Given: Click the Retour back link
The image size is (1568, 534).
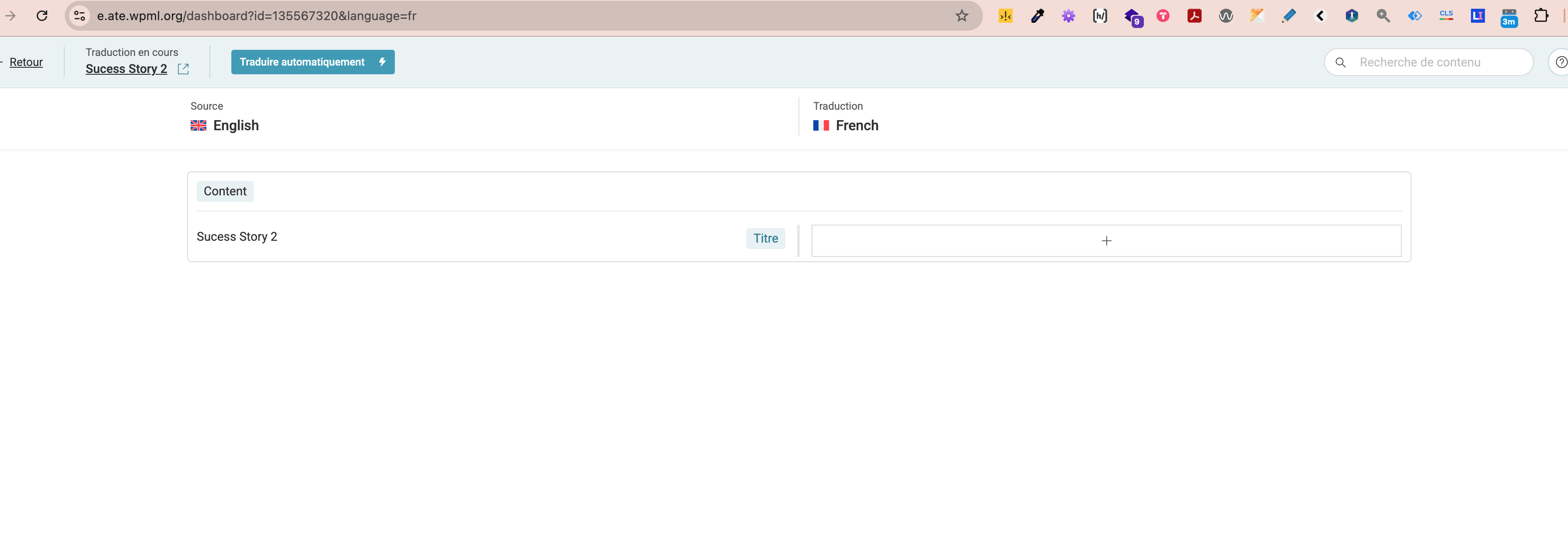Looking at the screenshot, I should point(26,62).
